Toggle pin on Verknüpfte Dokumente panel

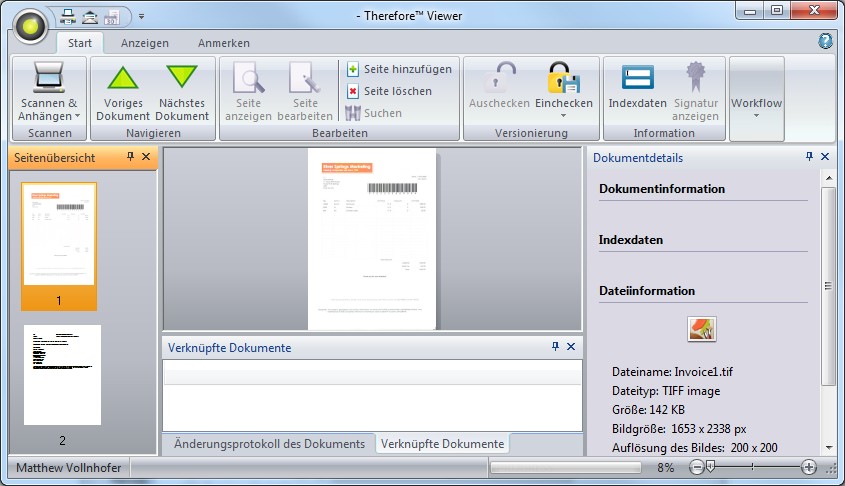[x=556, y=347]
